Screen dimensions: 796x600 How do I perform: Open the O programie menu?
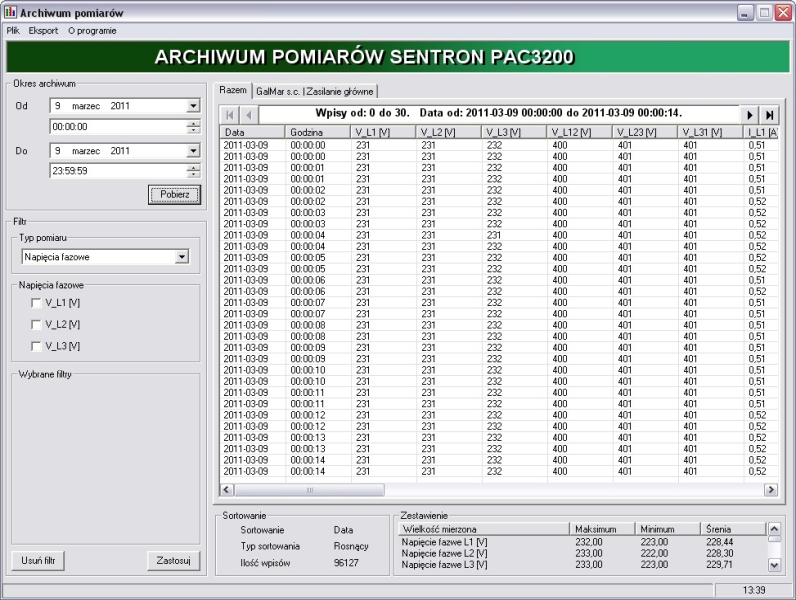pos(92,30)
